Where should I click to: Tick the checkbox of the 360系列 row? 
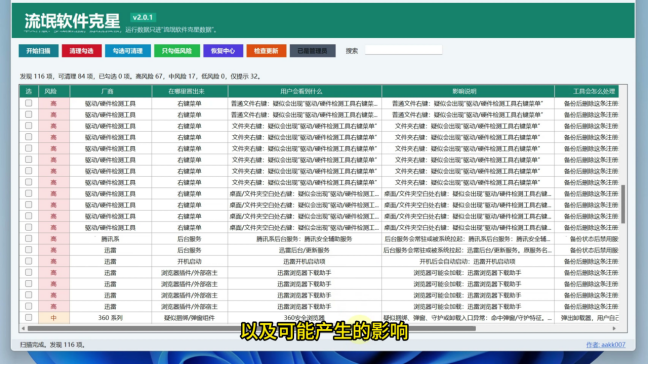coord(29,317)
